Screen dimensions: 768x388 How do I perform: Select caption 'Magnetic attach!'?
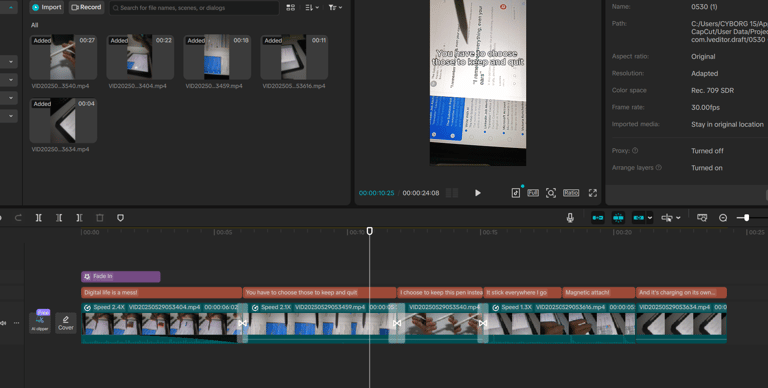(x=599, y=292)
